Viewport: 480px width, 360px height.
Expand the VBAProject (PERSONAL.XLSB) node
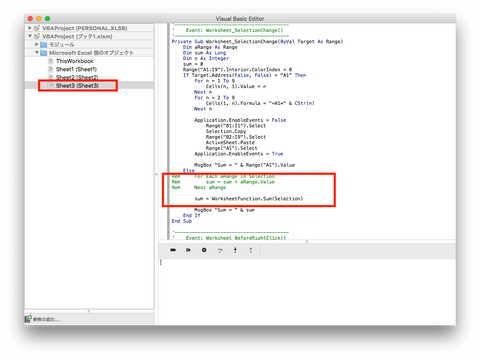pyautogui.click(x=30, y=28)
